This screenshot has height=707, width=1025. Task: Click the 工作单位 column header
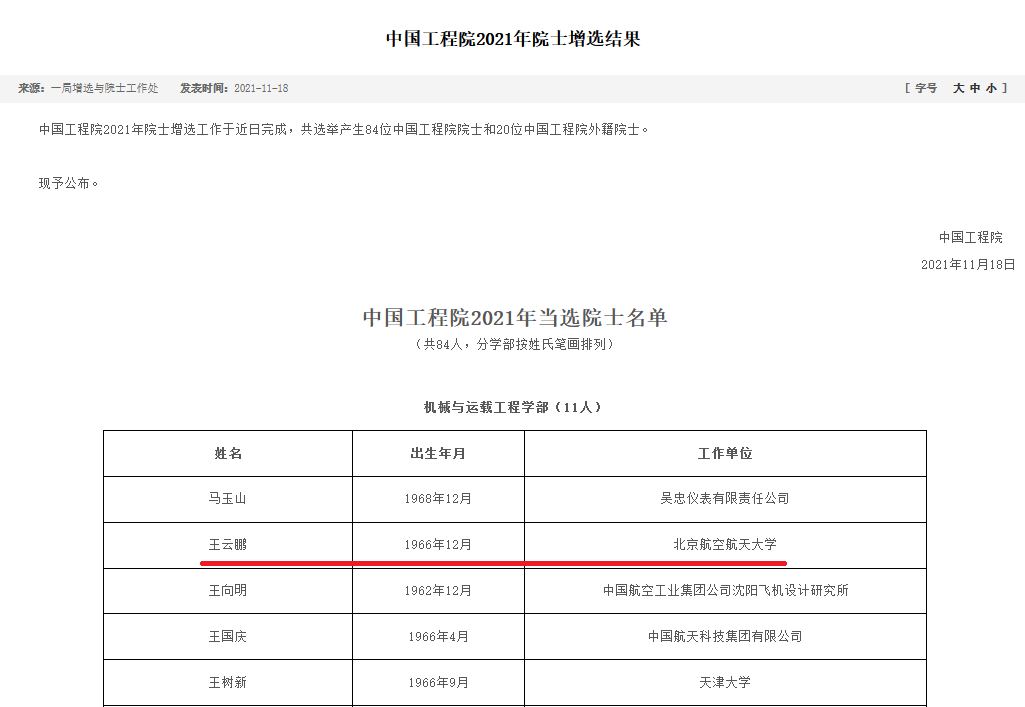[x=725, y=453]
